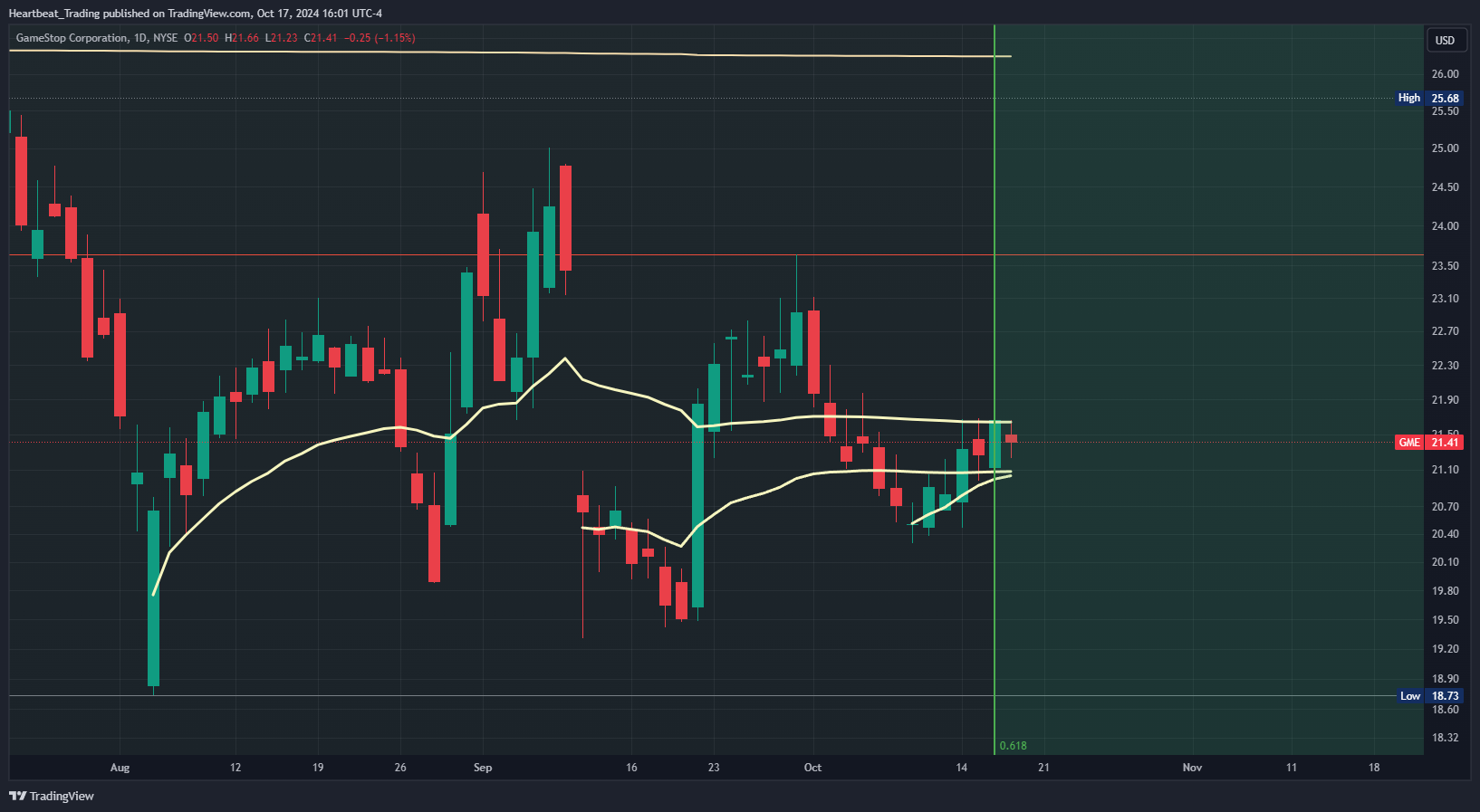This screenshot has height=812, width=1480.
Task: Click the 23 date label before Oct
Action: coord(714,768)
